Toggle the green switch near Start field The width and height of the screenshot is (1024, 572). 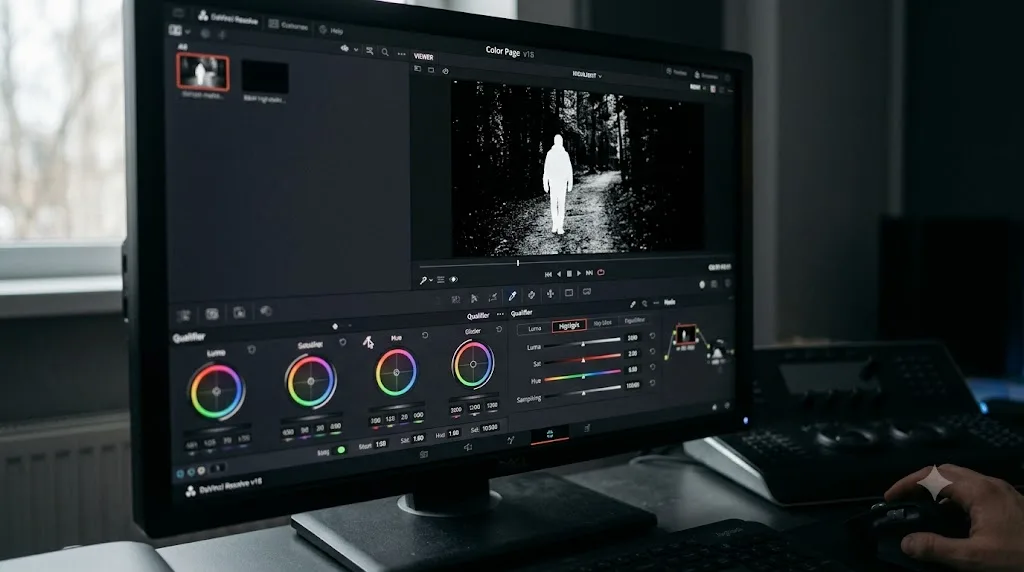pos(341,451)
